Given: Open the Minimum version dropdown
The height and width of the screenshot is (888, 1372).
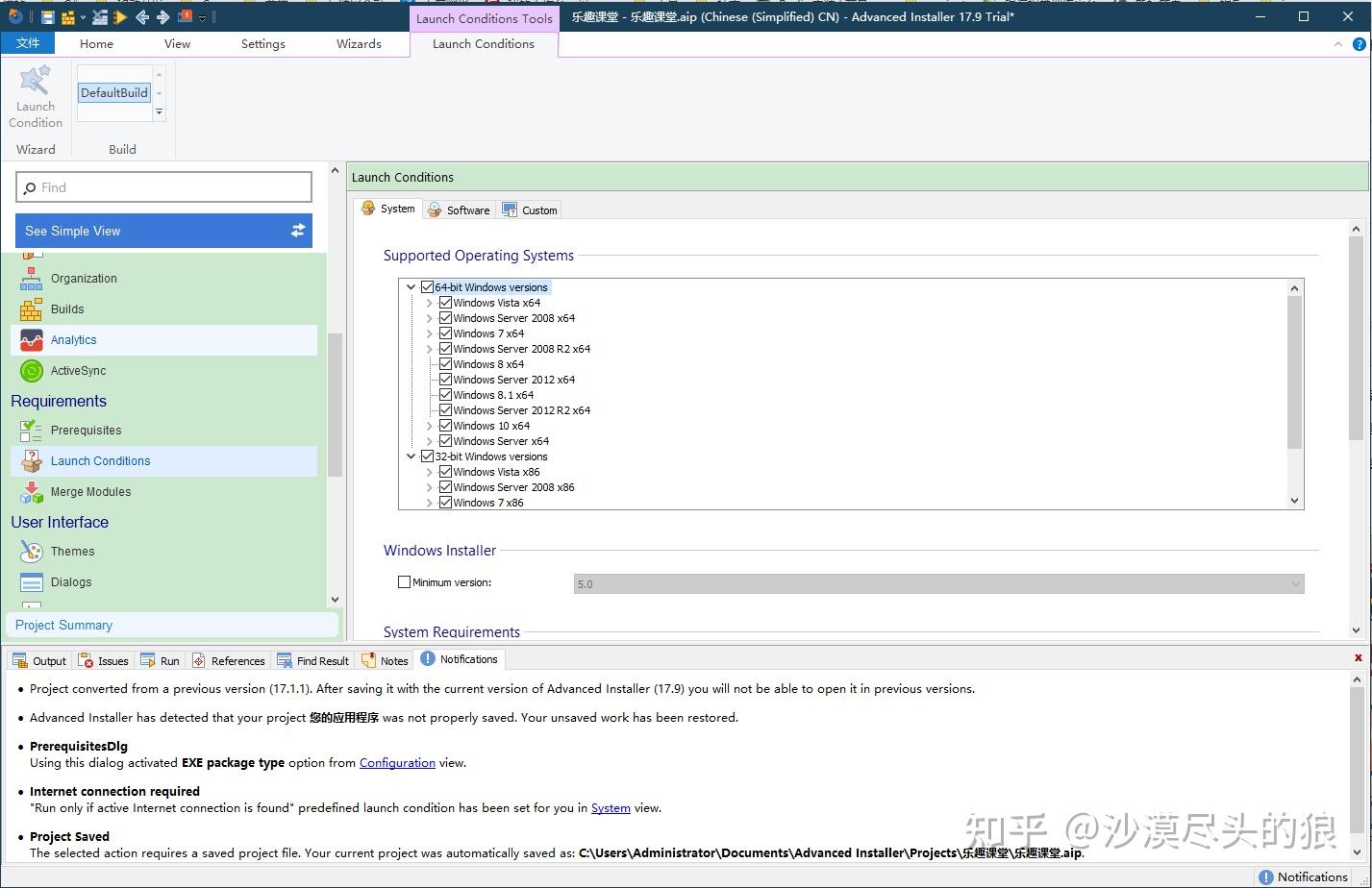Looking at the screenshot, I should click(x=1295, y=583).
